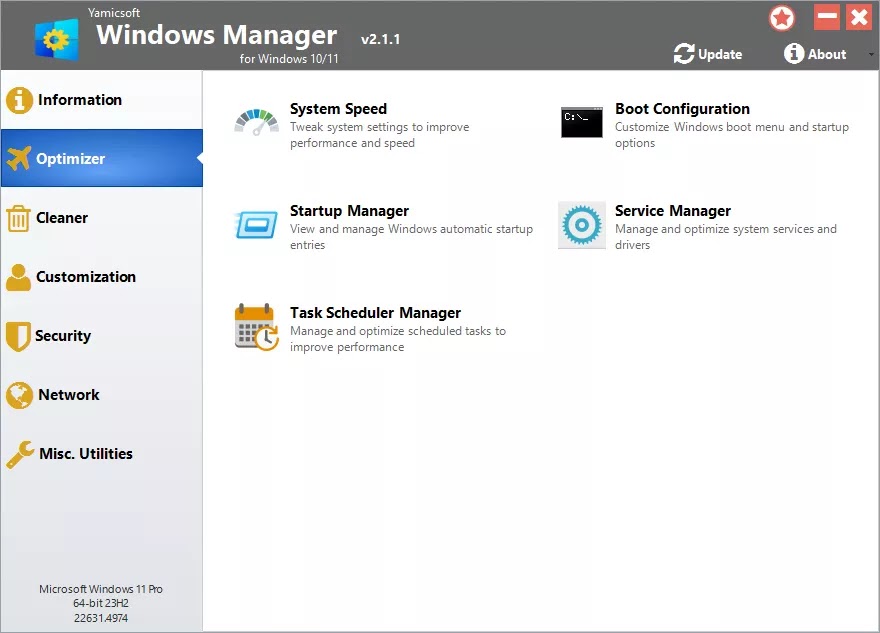Select the System Speed gauge icon

(255, 120)
